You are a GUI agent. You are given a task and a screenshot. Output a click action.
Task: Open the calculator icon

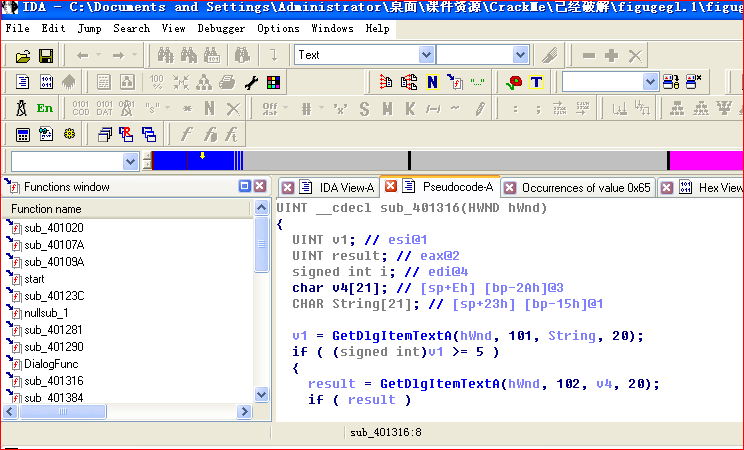pos(22,135)
